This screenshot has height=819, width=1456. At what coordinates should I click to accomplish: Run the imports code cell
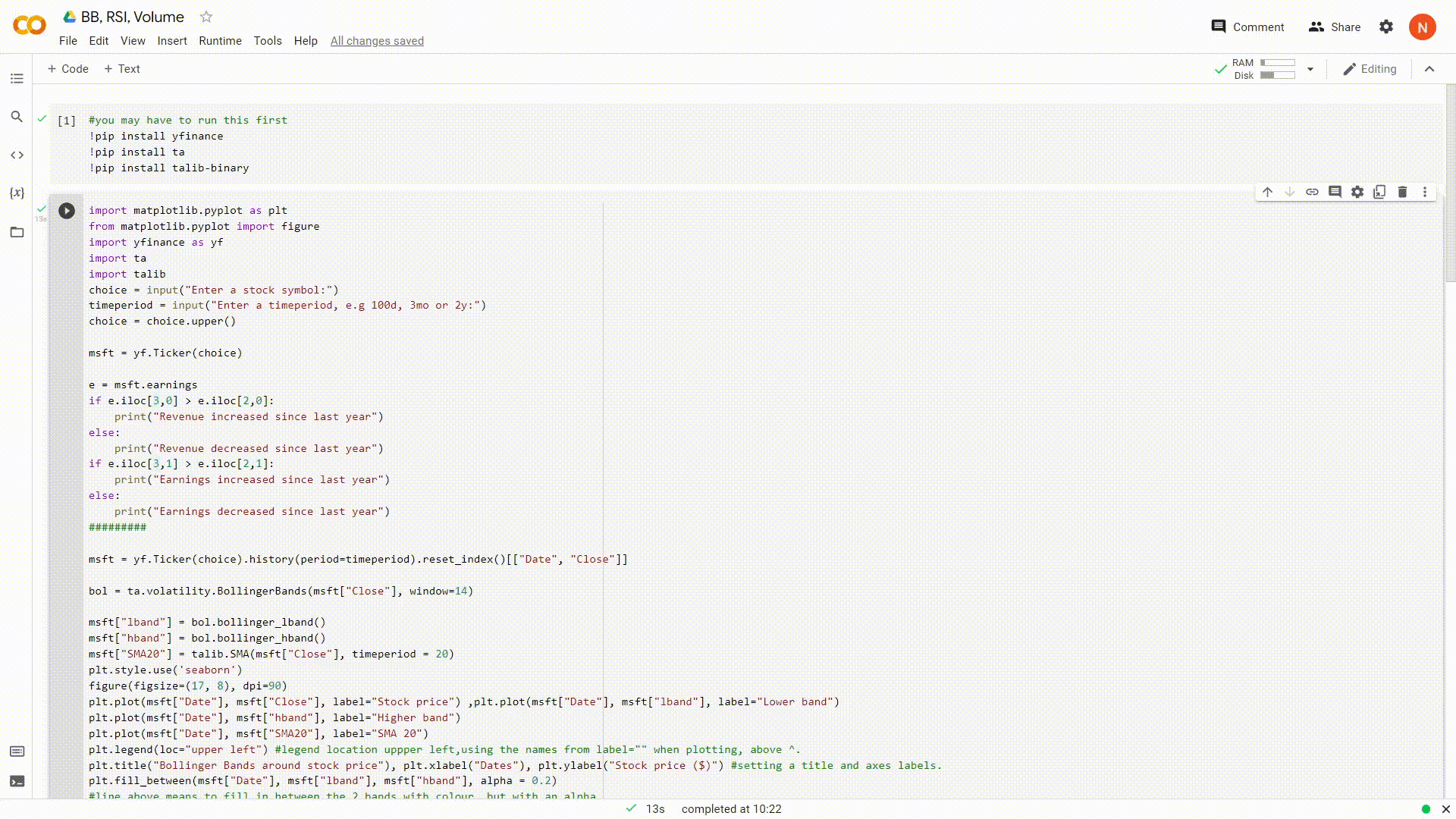point(67,211)
